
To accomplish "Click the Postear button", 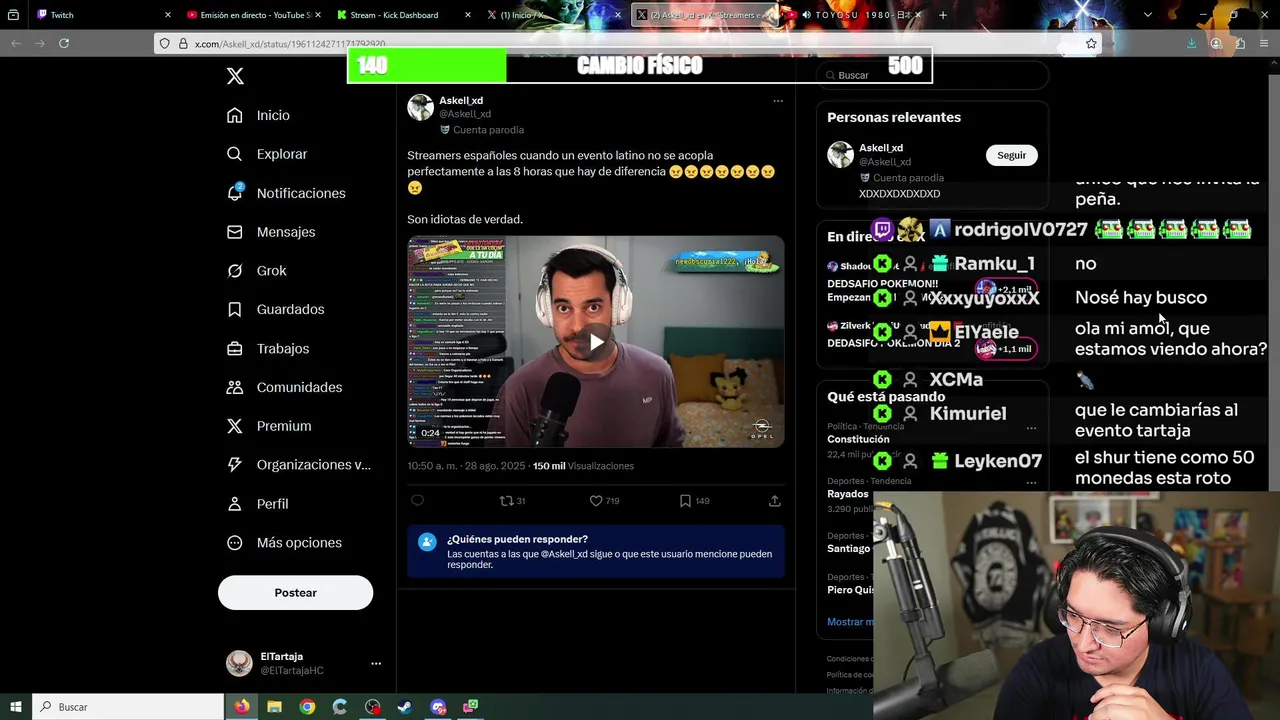I will [295, 593].
